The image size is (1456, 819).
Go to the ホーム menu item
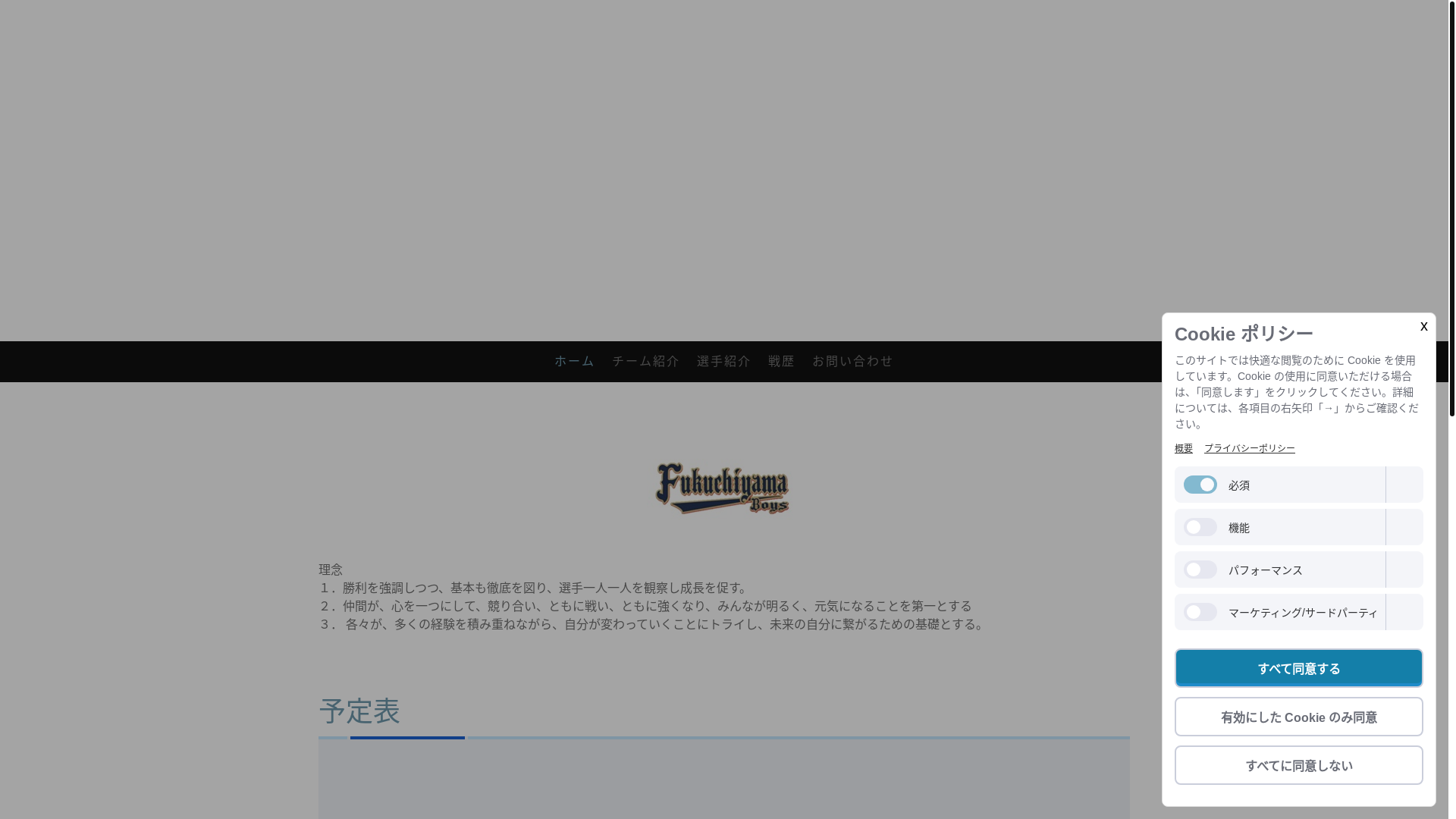click(x=574, y=362)
